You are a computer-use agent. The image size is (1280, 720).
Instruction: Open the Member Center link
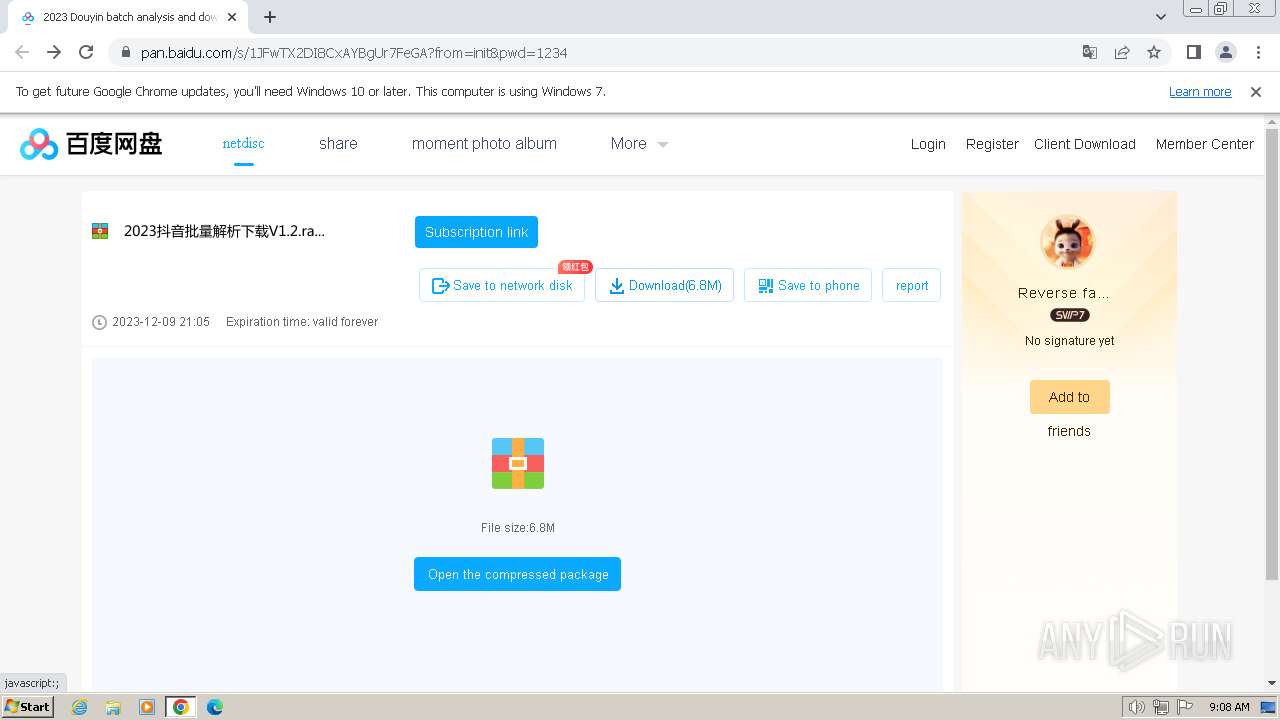pyautogui.click(x=1204, y=144)
